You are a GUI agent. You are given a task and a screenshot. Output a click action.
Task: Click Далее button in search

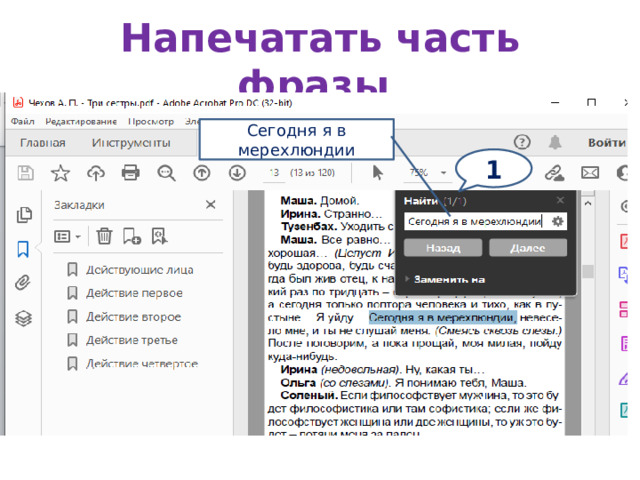[528, 247]
